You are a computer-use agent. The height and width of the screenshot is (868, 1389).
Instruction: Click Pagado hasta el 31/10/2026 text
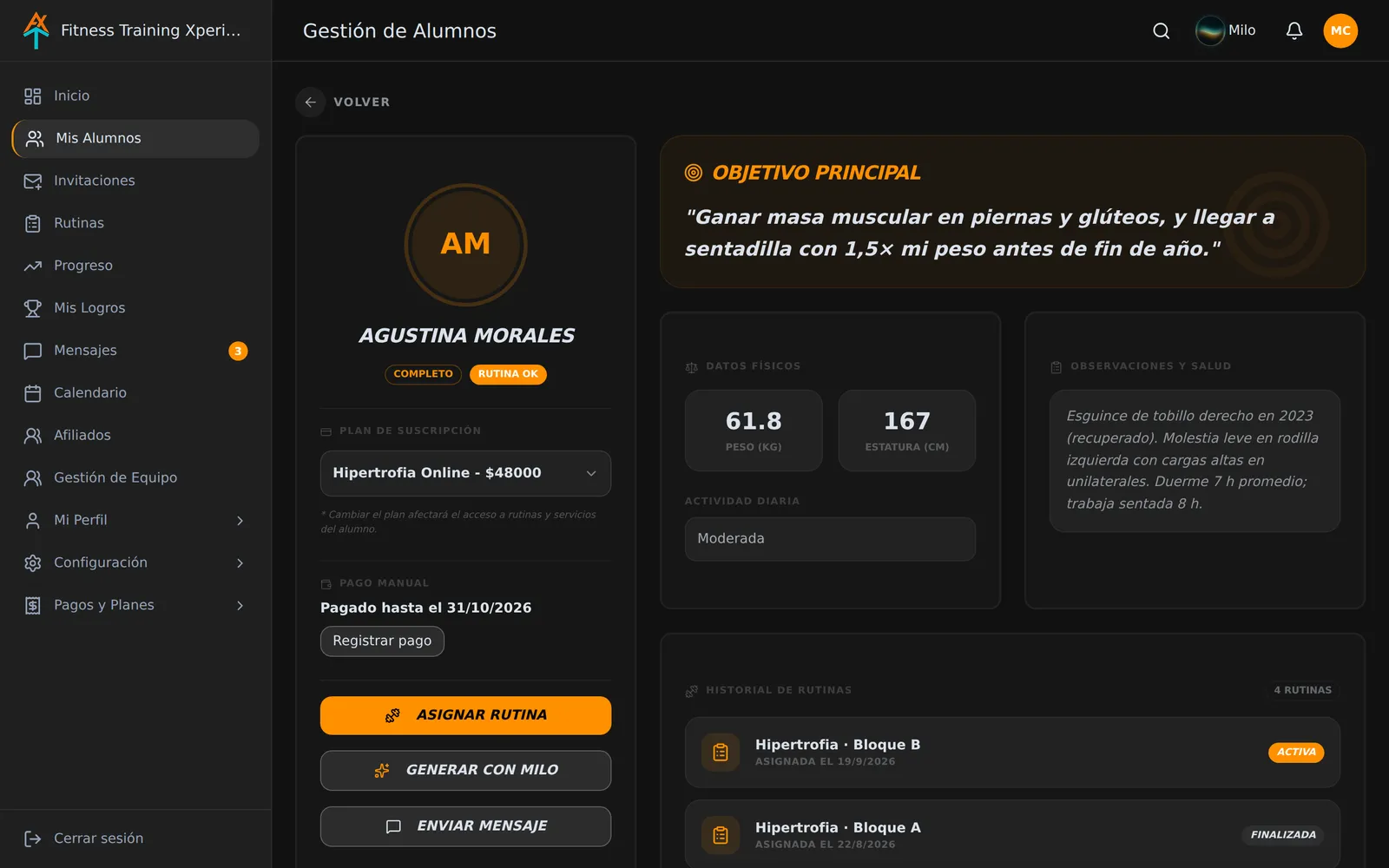point(426,608)
